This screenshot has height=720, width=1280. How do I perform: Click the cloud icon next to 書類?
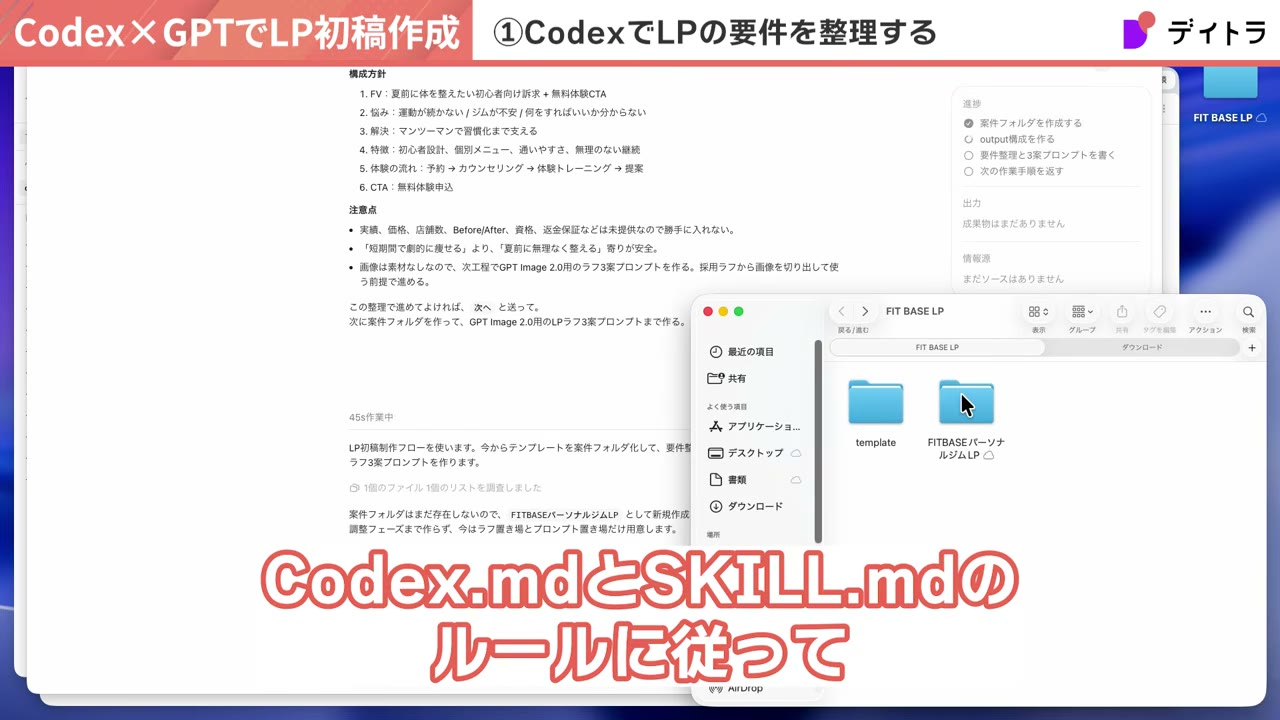796,480
